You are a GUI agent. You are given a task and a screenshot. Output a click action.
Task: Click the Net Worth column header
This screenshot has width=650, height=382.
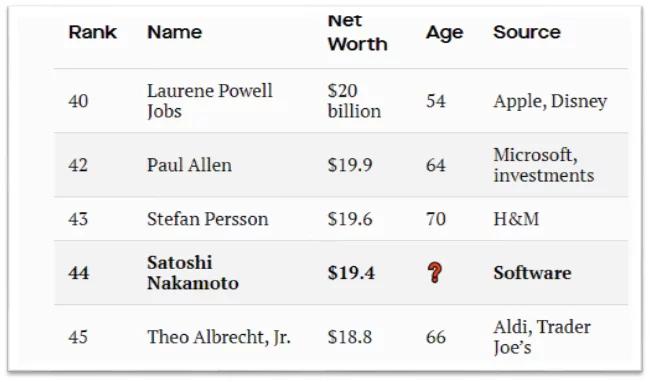pyautogui.click(x=357, y=32)
